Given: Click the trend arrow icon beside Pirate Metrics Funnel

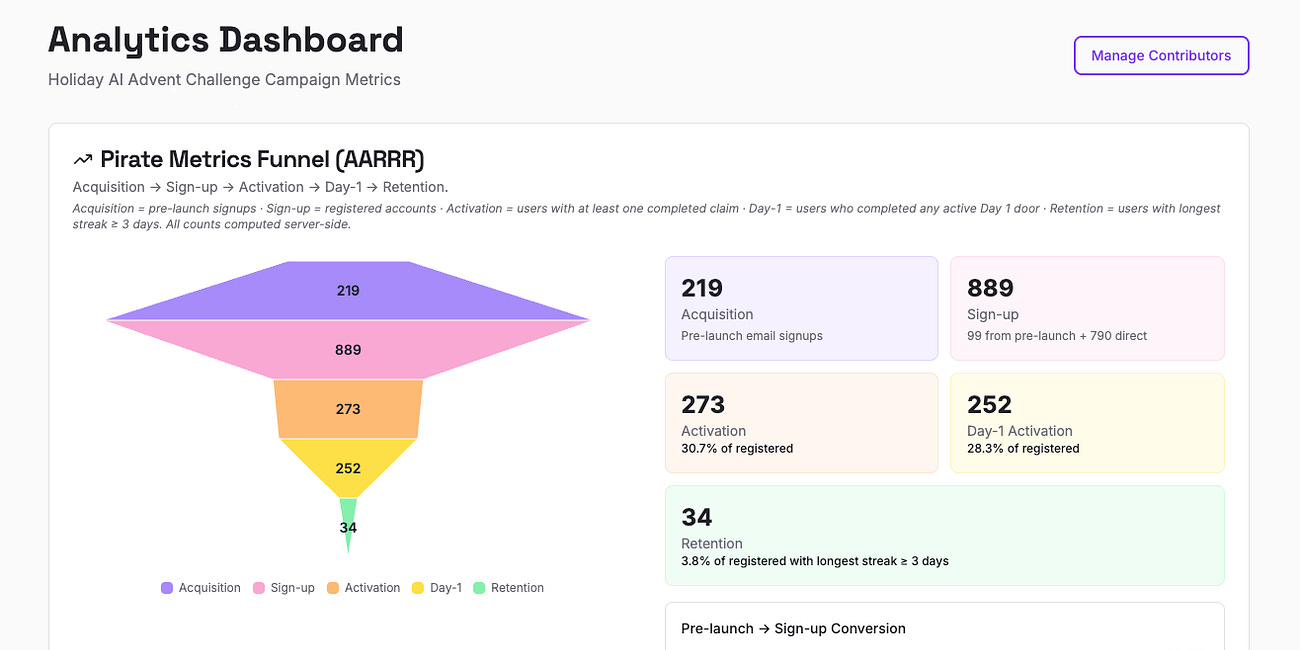Looking at the screenshot, I should point(82,160).
